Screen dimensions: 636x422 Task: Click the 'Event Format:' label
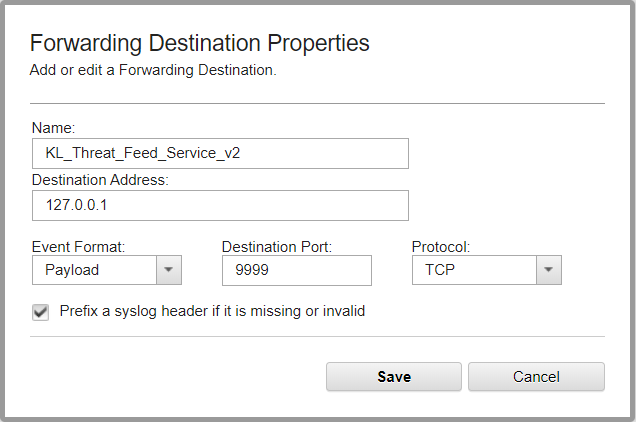pos(78,246)
